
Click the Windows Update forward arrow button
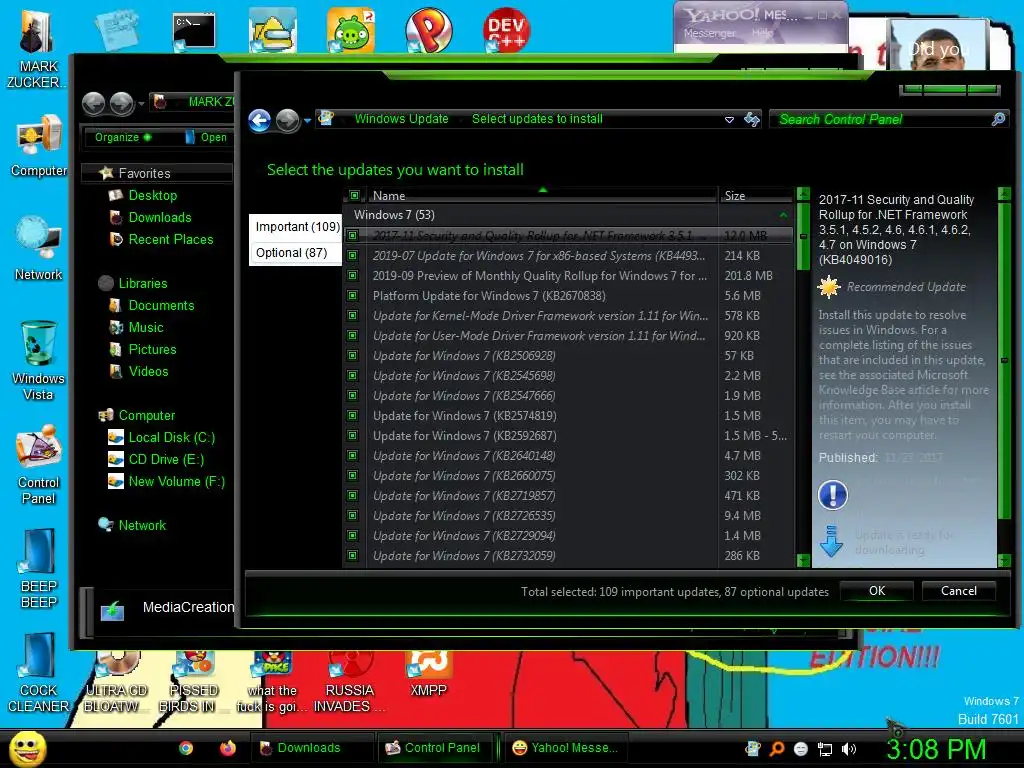(x=287, y=120)
